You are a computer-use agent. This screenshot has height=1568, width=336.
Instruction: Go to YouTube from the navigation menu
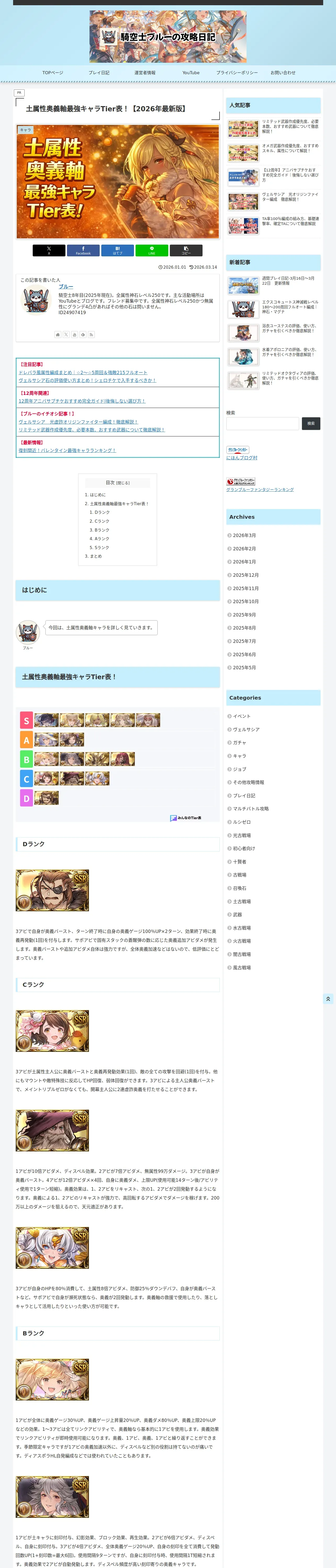point(191,73)
